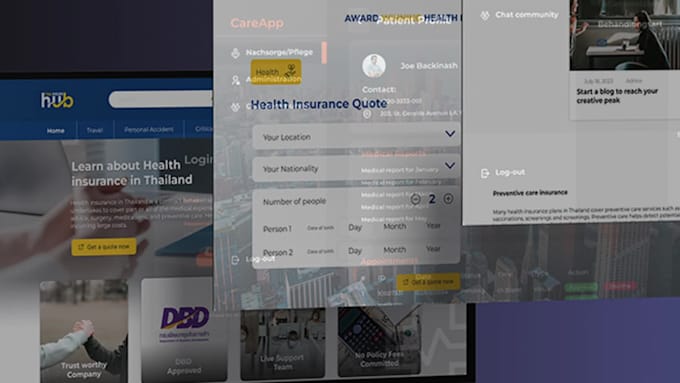
Task: Open the Home tab on the hub site
Action: point(56,131)
